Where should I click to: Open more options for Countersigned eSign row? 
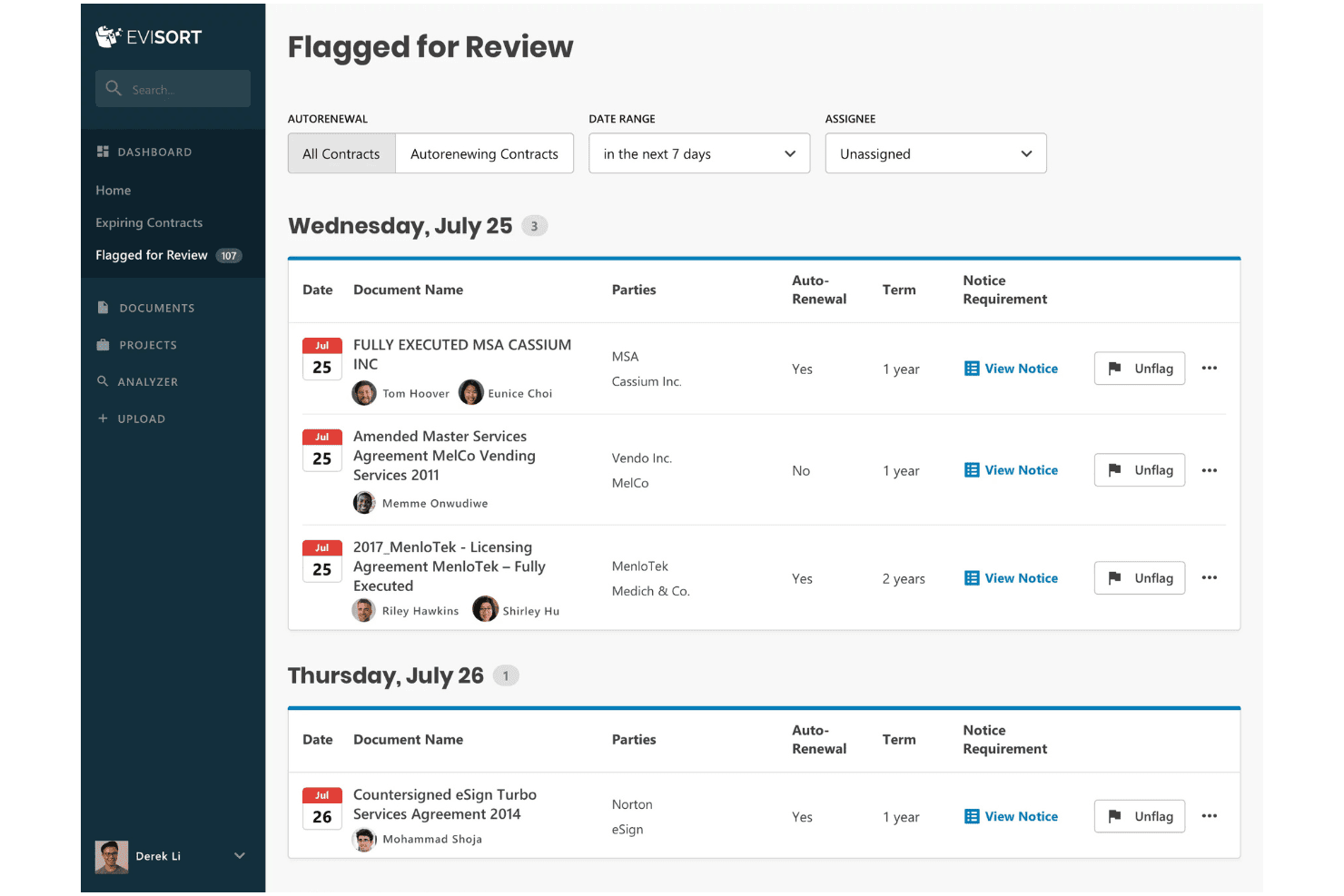(x=1210, y=816)
